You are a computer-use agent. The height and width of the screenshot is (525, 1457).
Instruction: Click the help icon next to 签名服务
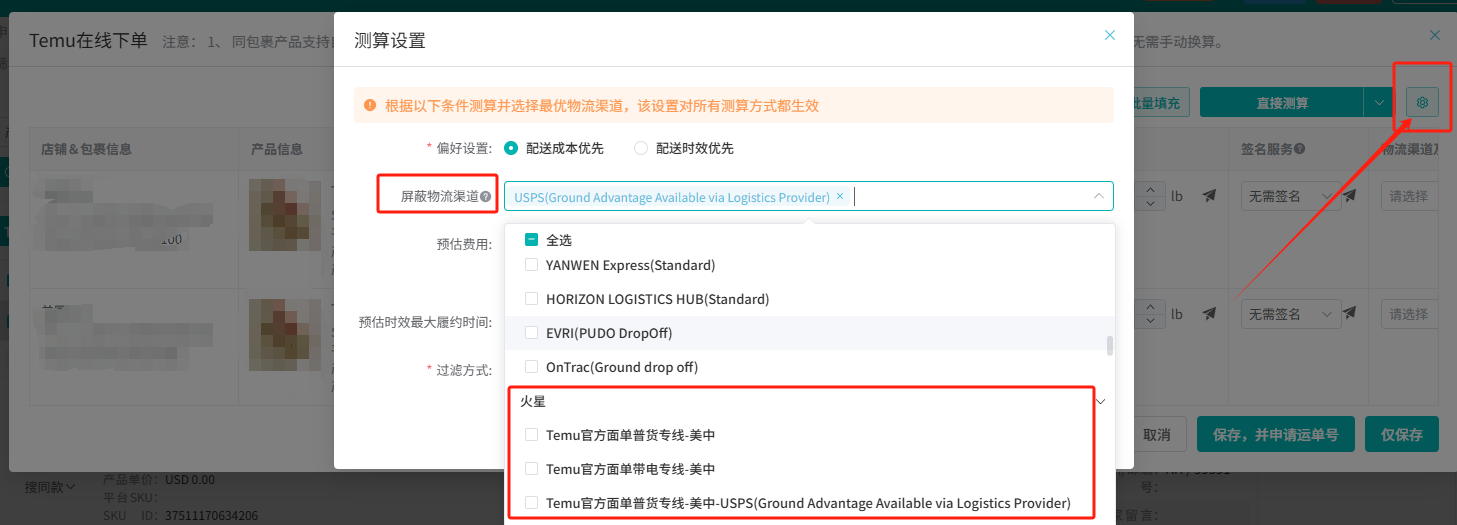click(1299, 149)
